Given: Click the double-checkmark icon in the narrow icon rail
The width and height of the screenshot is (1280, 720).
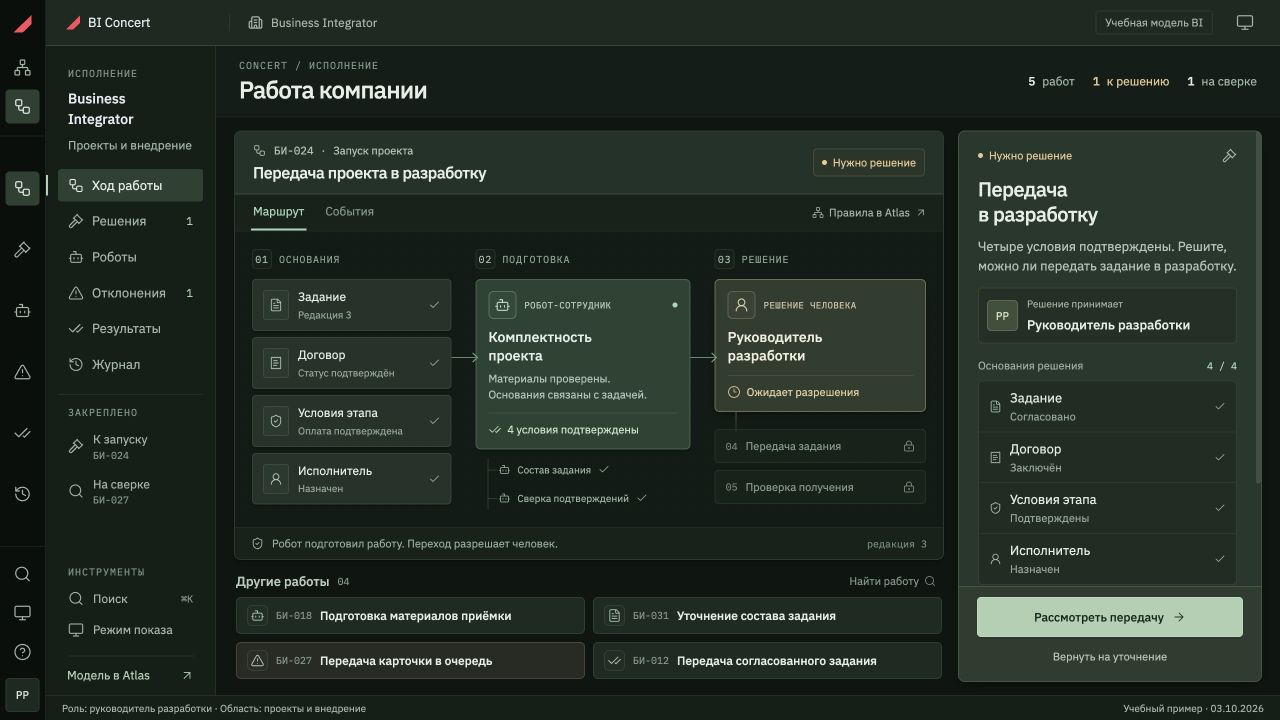Looking at the screenshot, I should coord(22,433).
